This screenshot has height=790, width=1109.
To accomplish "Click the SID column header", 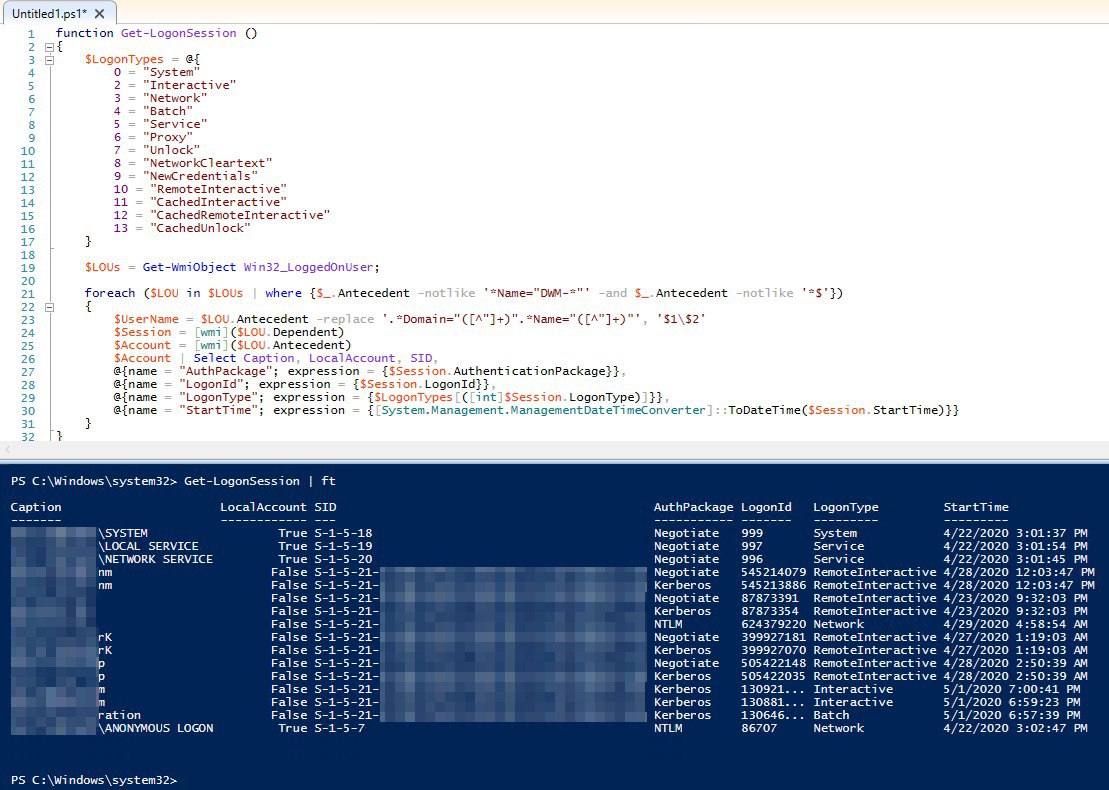I will (x=325, y=507).
